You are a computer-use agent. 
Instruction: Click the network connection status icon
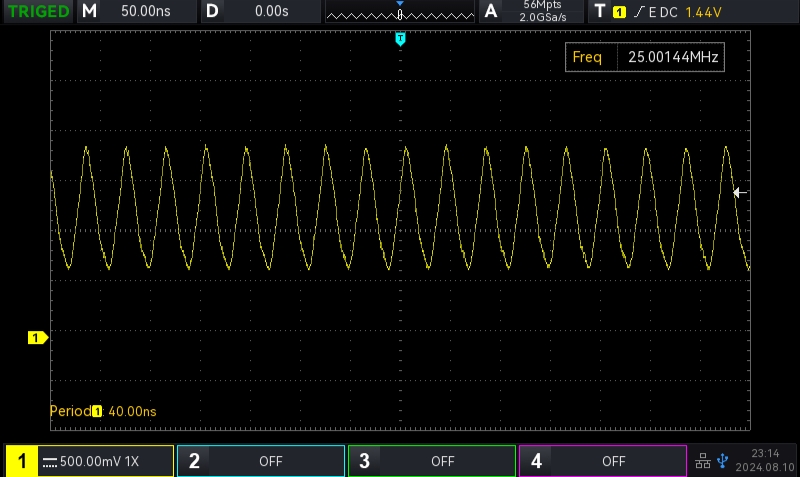702,461
